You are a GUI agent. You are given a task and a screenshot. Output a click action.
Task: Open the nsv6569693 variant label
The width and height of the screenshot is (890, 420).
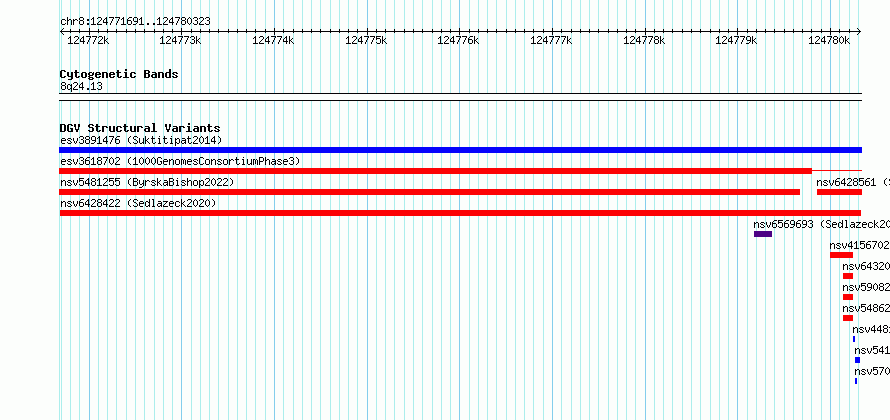point(821,224)
